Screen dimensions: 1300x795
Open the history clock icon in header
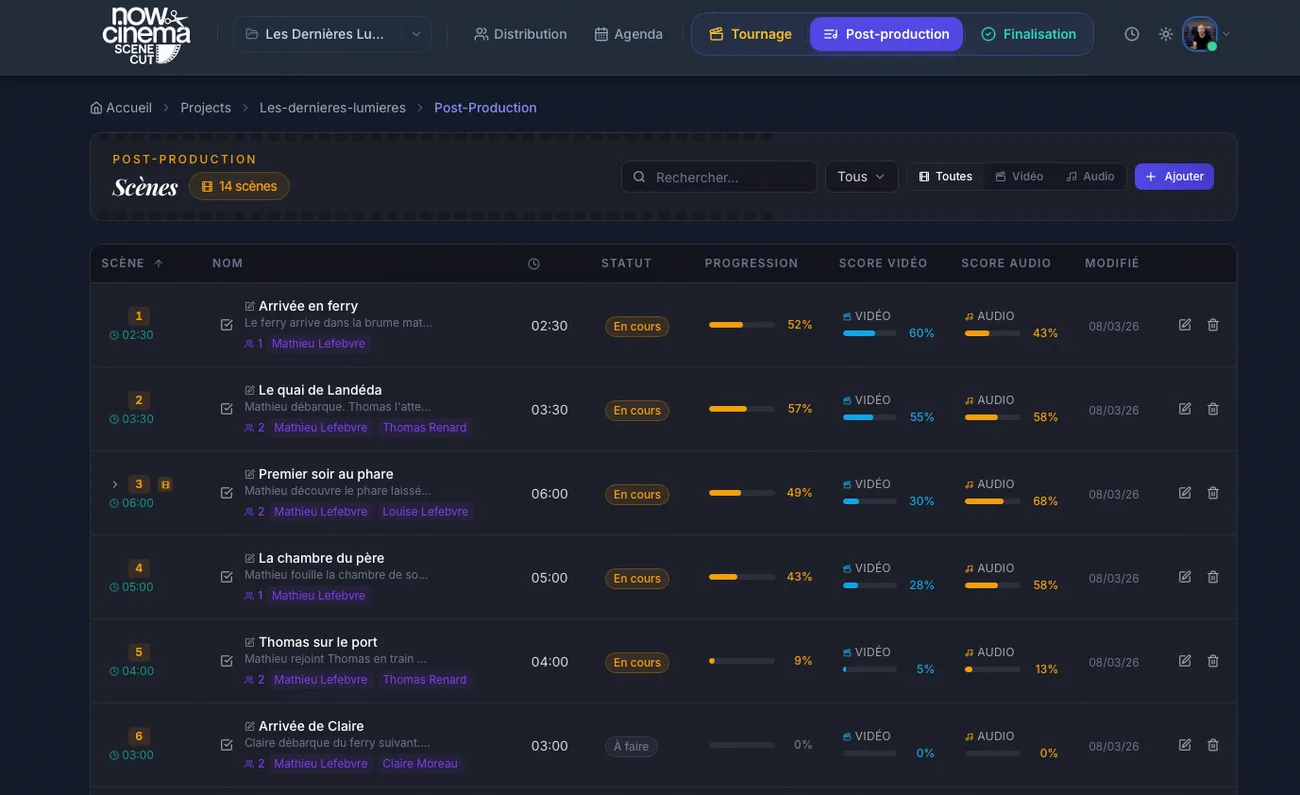(1132, 34)
